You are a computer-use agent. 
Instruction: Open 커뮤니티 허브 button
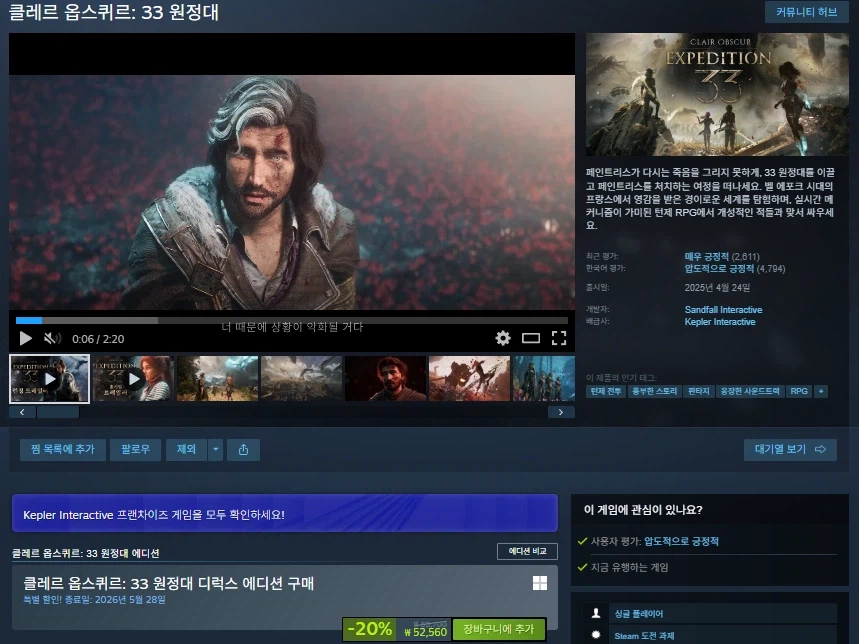pos(806,12)
